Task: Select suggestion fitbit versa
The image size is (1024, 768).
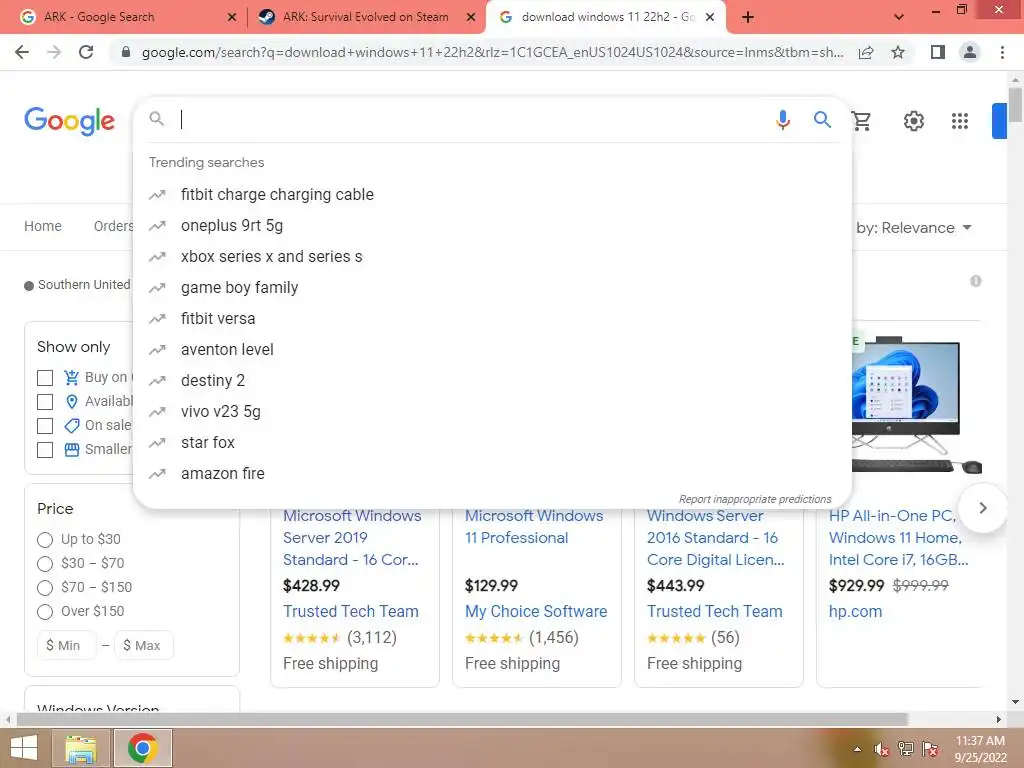Action: (492, 319)
